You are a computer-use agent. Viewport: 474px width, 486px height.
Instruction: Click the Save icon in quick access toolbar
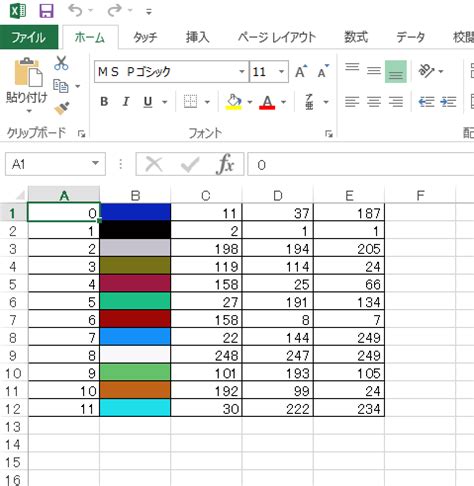pyautogui.click(x=46, y=11)
